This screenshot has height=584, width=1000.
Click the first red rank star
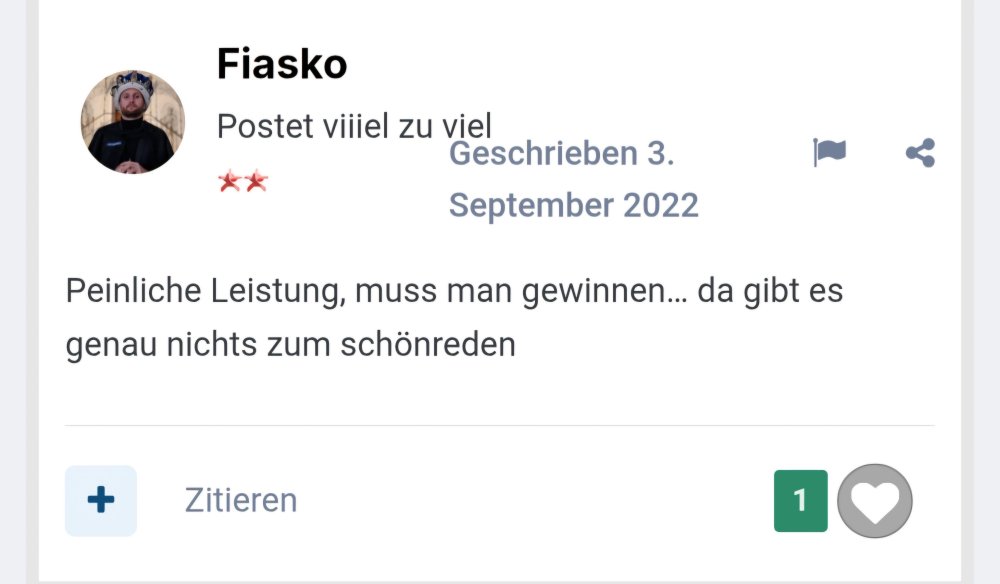coord(229,182)
